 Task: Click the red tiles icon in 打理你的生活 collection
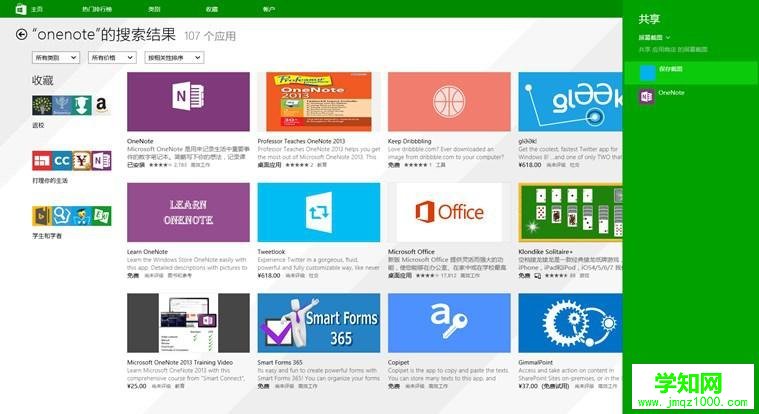[x=42, y=161]
